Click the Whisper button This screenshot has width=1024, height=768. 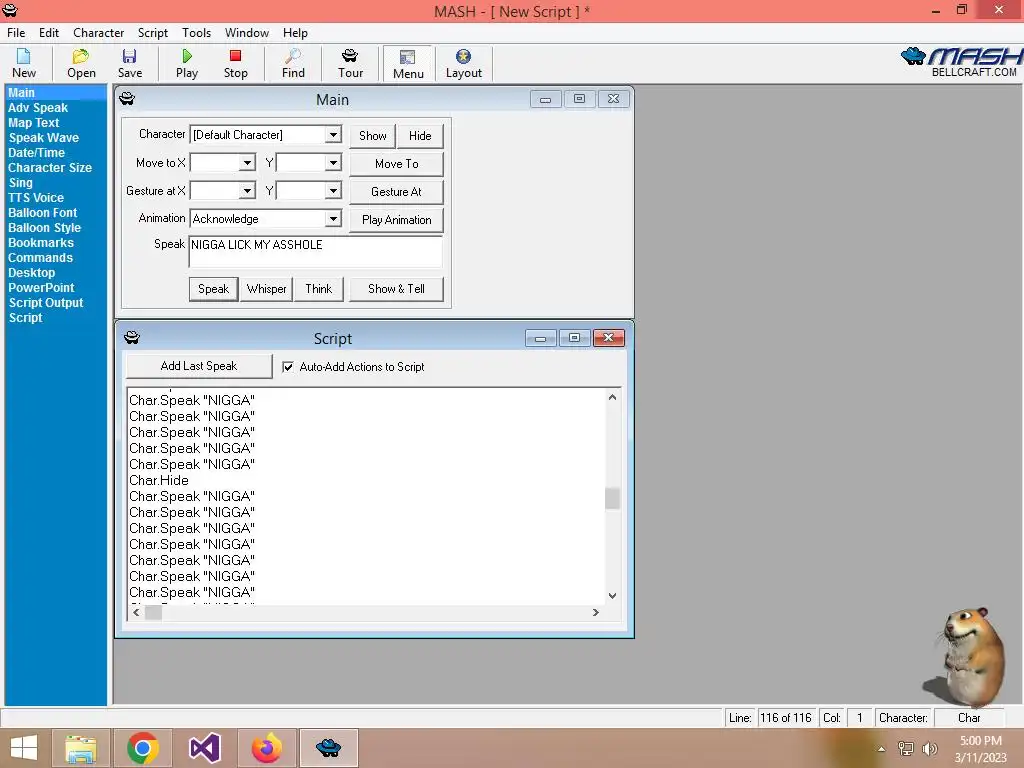[266, 289]
